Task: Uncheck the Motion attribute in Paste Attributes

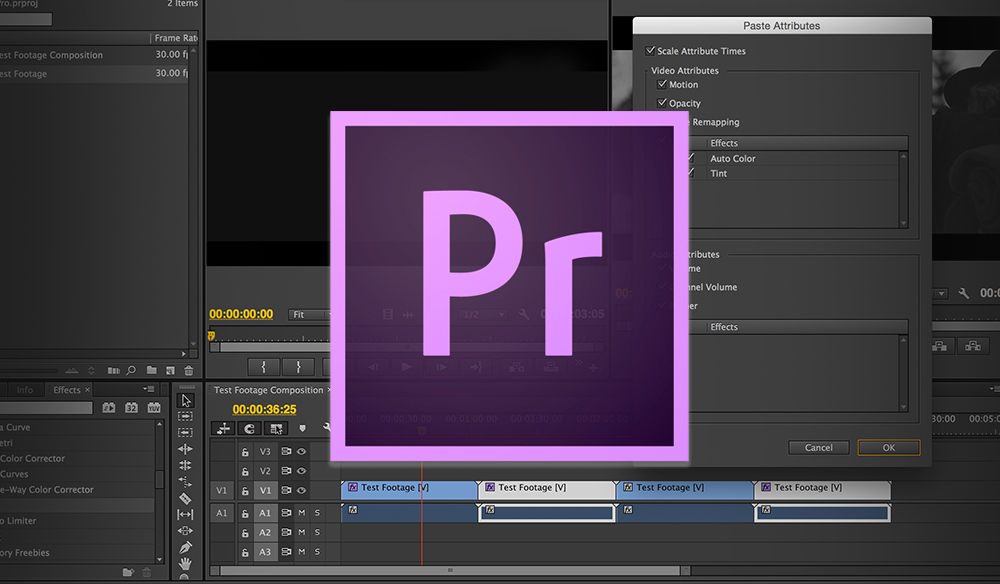Action: coord(663,84)
